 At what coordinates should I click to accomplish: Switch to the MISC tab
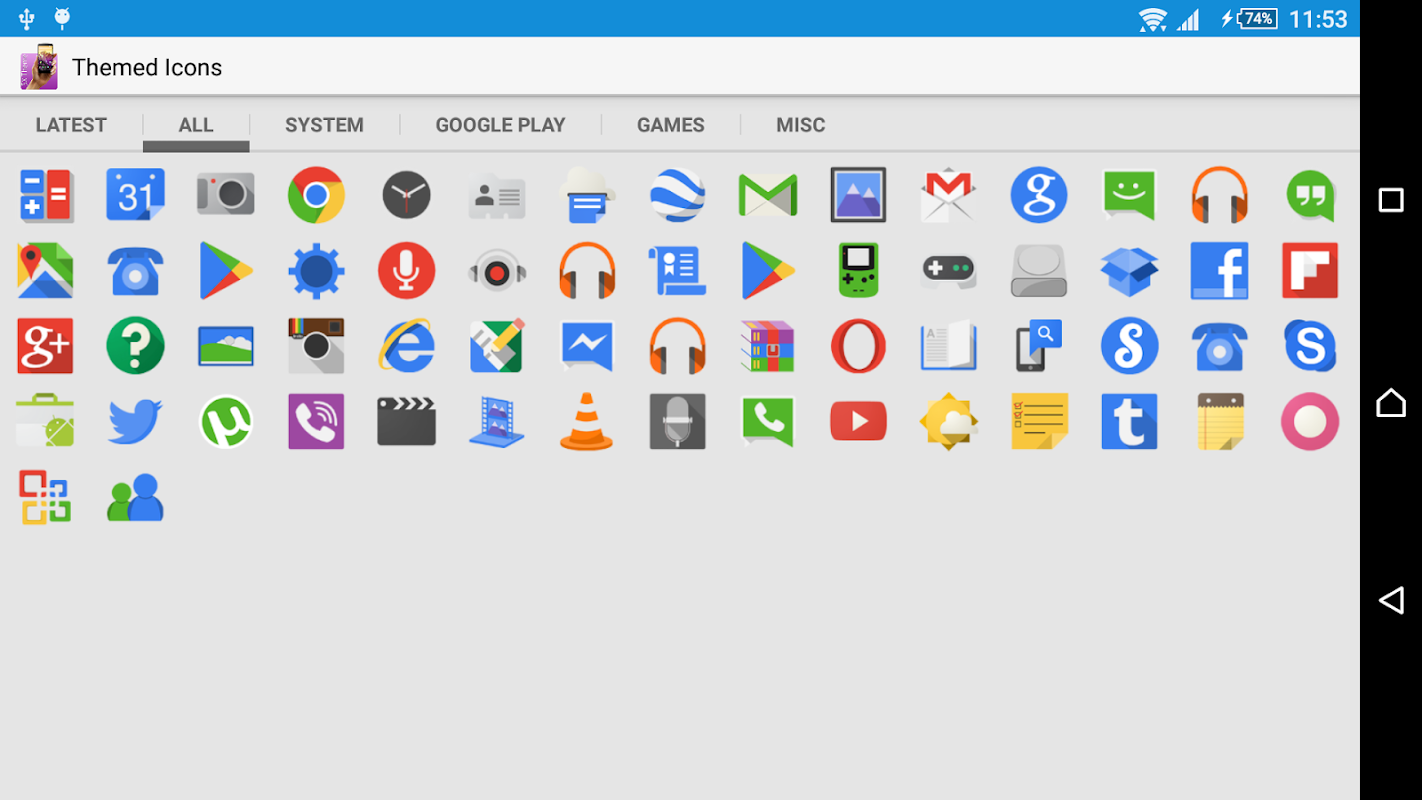point(800,125)
